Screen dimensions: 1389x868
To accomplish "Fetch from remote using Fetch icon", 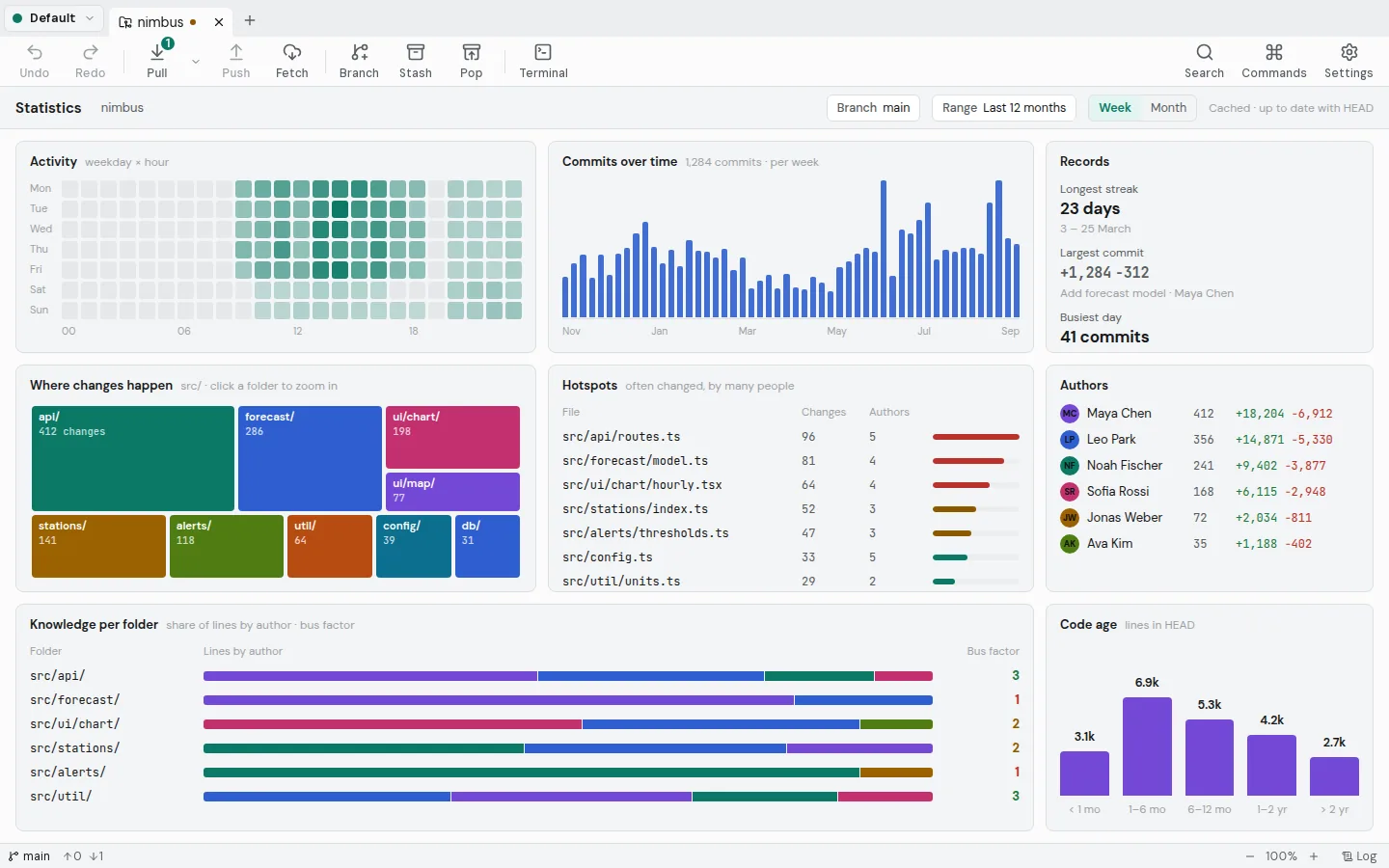I will (x=292, y=52).
